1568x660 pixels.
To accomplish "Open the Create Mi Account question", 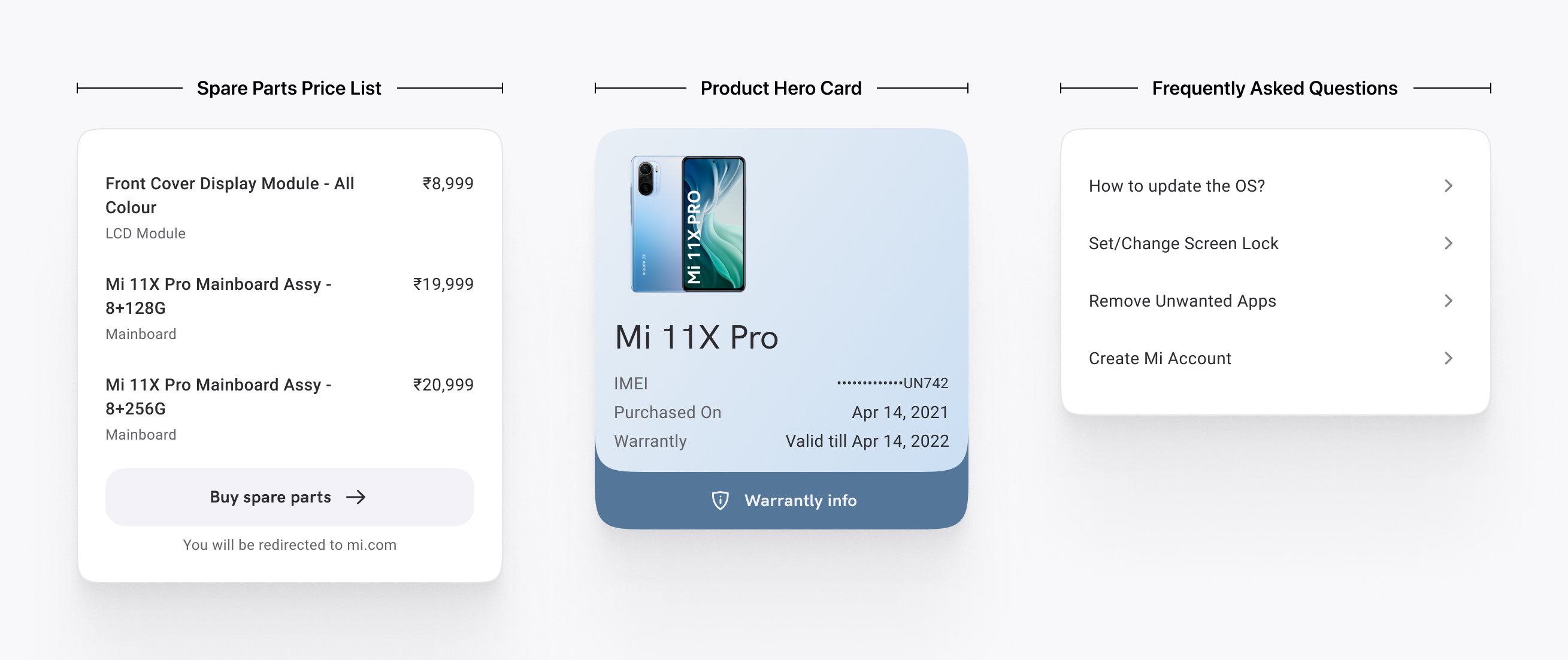I will tap(1160, 359).
